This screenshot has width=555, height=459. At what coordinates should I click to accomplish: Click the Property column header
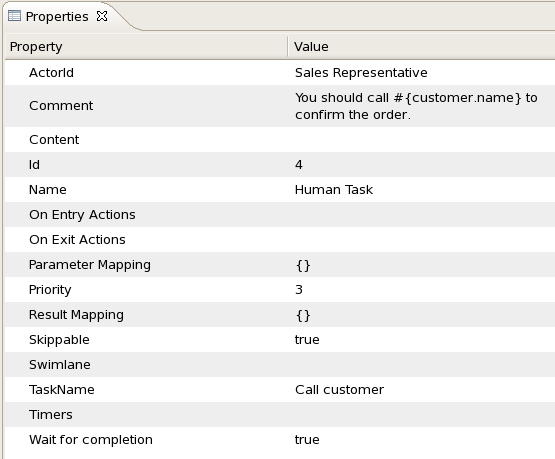click(x=146, y=47)
